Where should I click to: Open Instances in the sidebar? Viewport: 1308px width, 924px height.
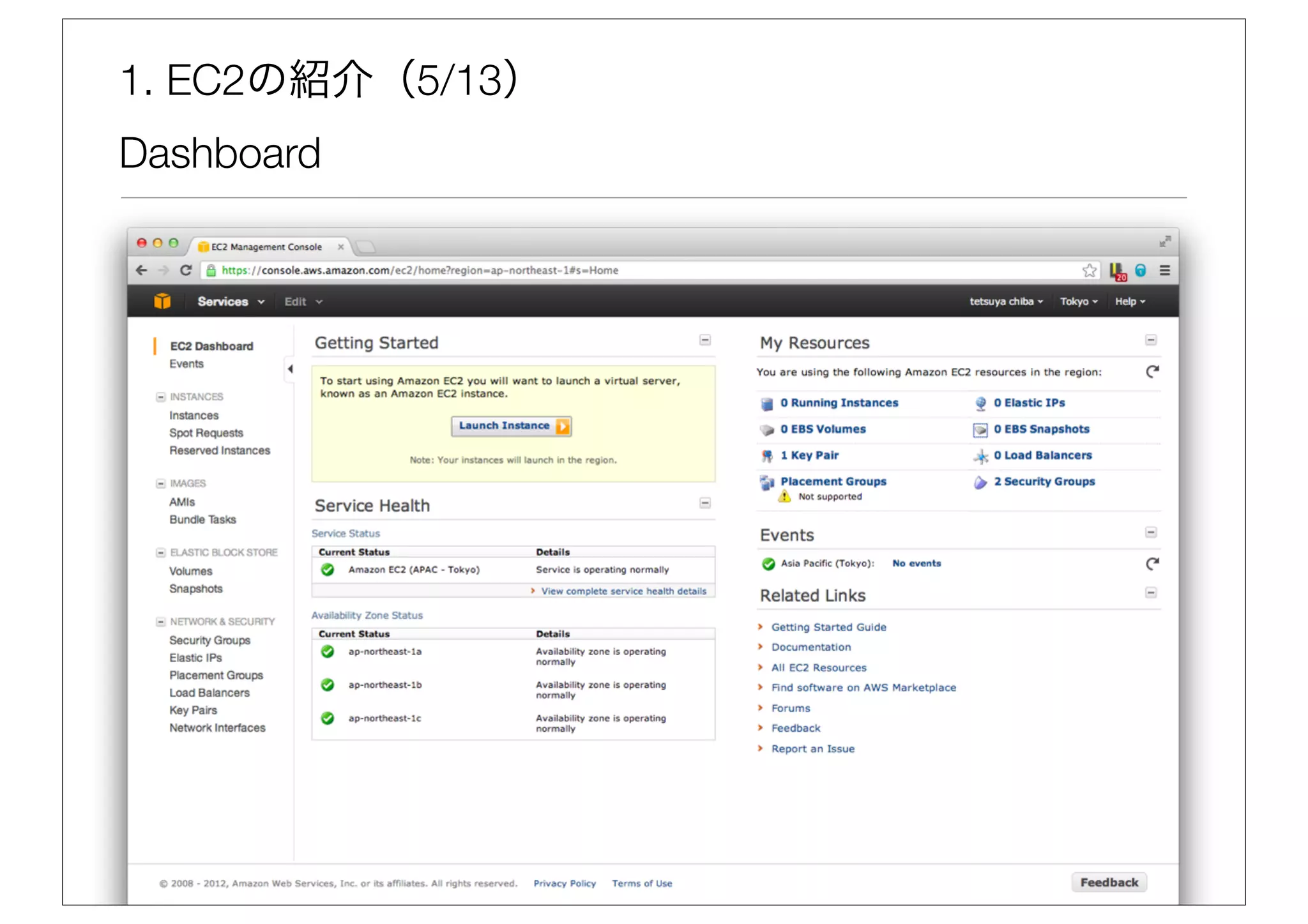pyautogui.click(x=194, y=416)
